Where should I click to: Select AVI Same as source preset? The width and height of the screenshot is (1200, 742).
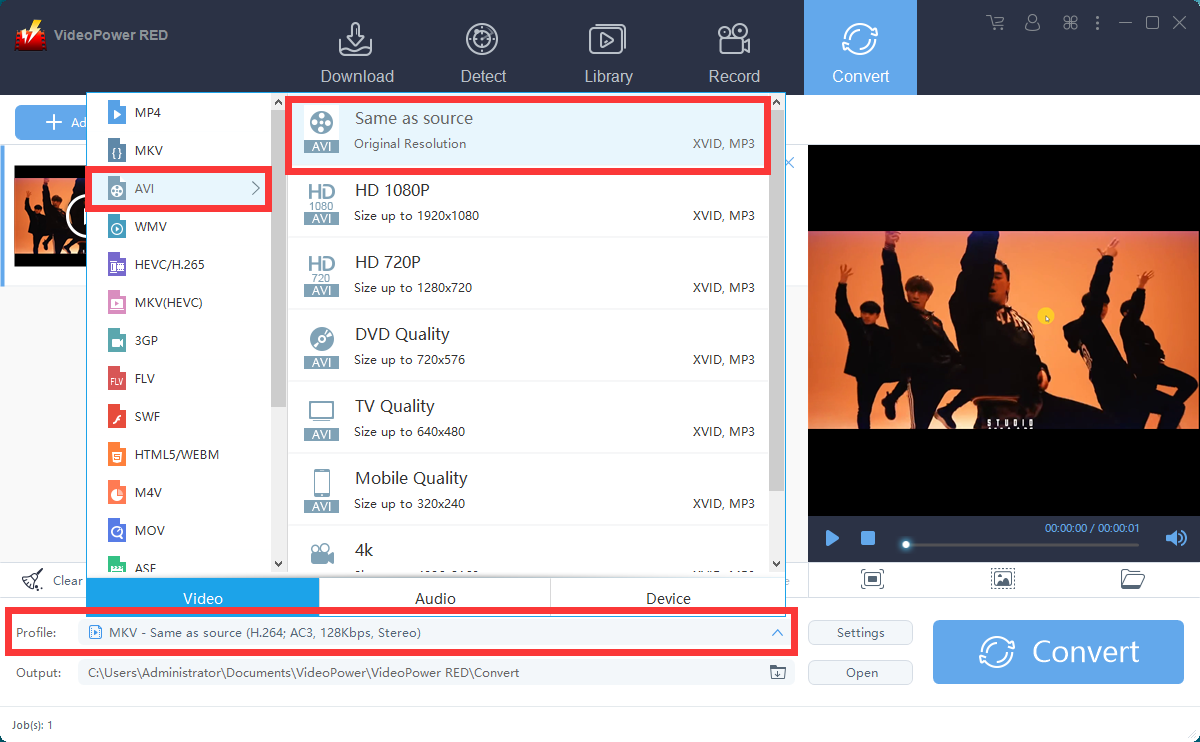click(x=528, y=131)
